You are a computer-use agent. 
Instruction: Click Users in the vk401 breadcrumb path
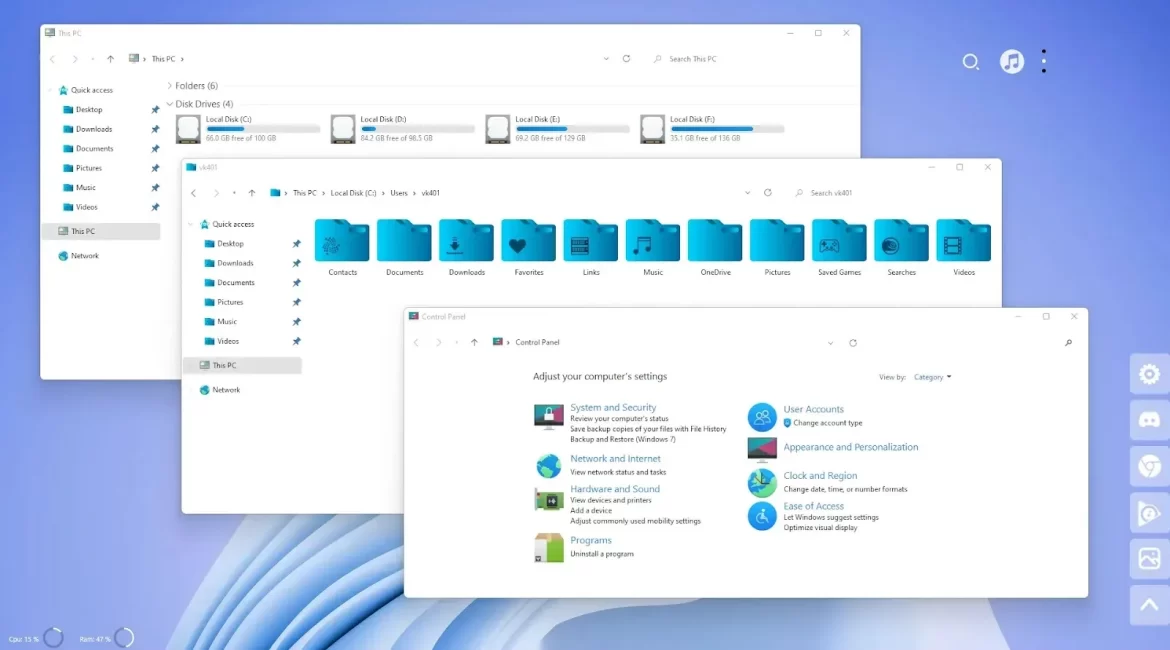click(399, 193)
